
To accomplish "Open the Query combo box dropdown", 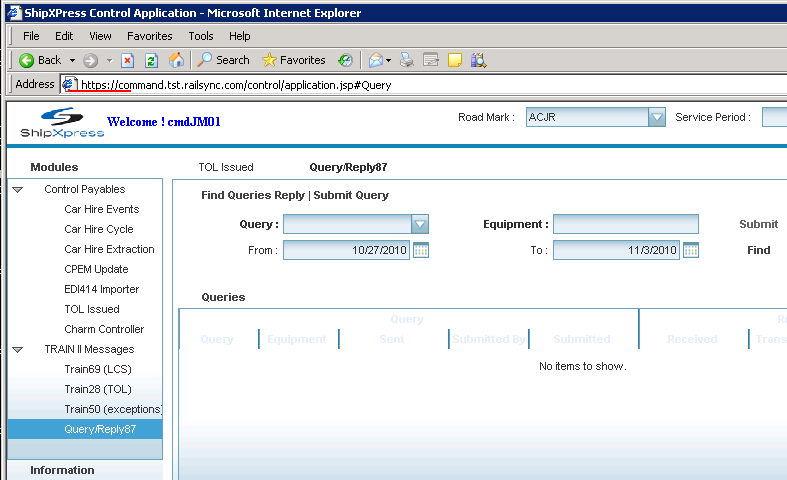I will point(420,224).
